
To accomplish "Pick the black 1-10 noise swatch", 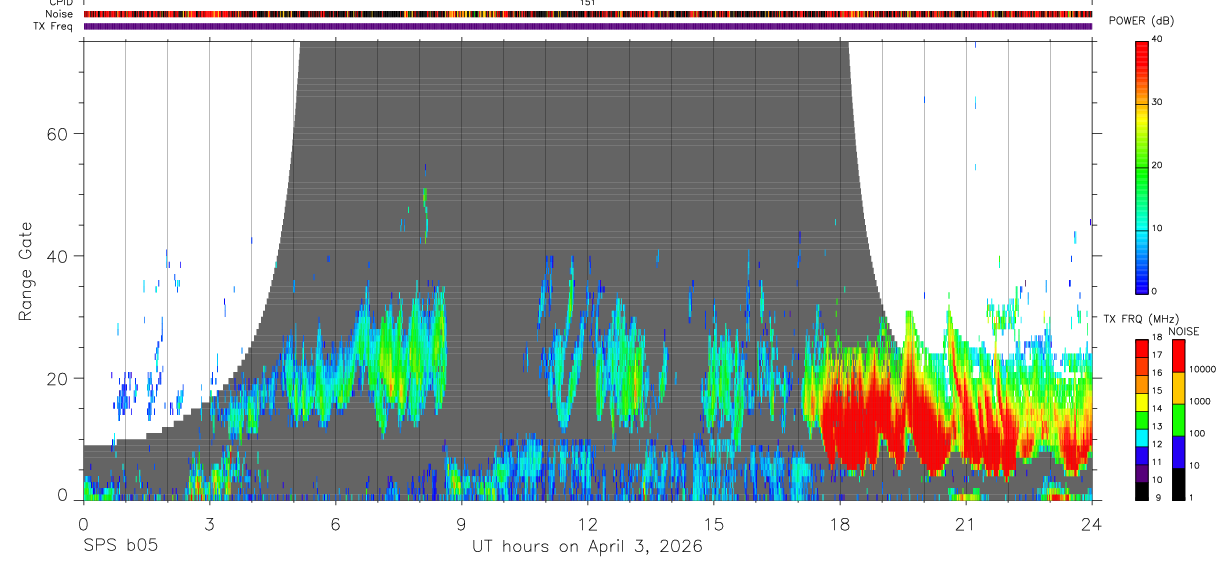I will click(1177, 484).
